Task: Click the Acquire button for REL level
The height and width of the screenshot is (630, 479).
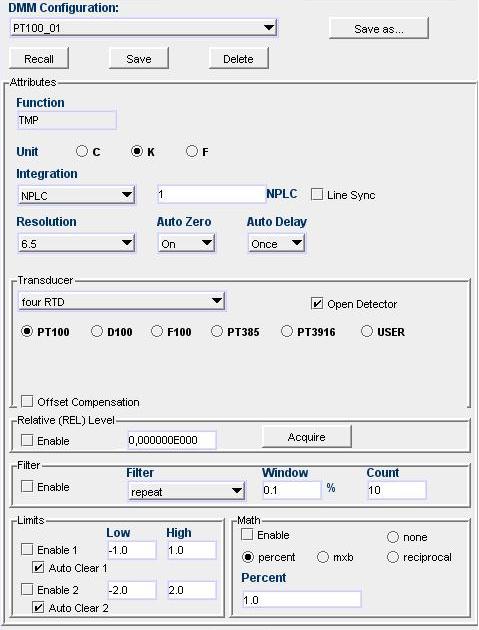Action: tap(307, 437)
